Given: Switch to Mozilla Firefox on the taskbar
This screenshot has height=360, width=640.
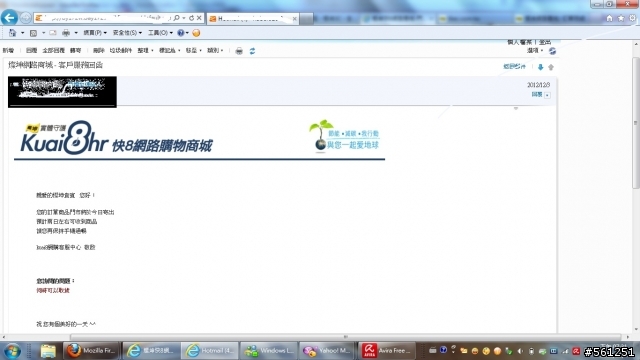Looking at the screenshot, I should 91,351.
